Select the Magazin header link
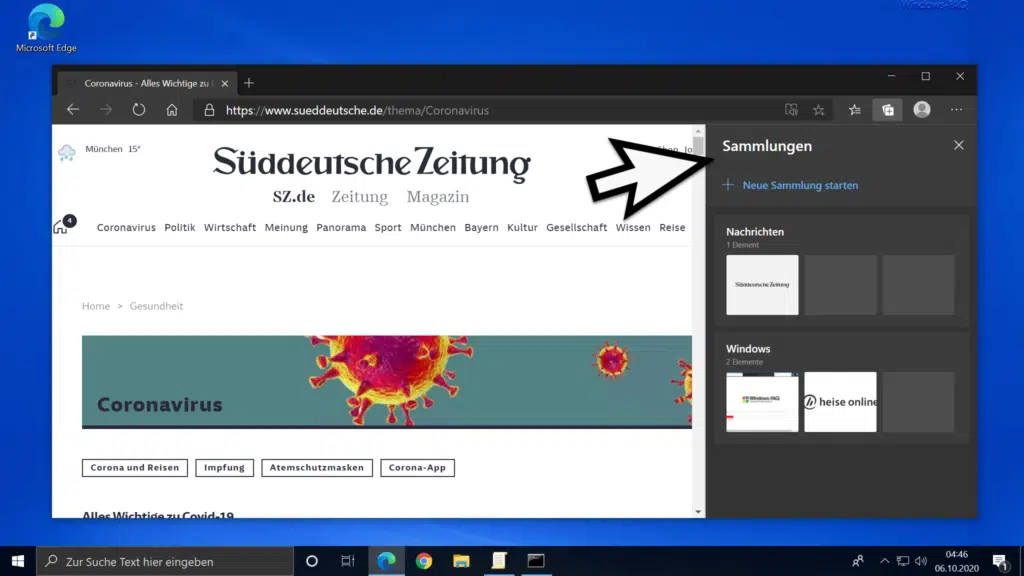The height and width of the screenshot is (576, 1024). (x=438, y=197)
